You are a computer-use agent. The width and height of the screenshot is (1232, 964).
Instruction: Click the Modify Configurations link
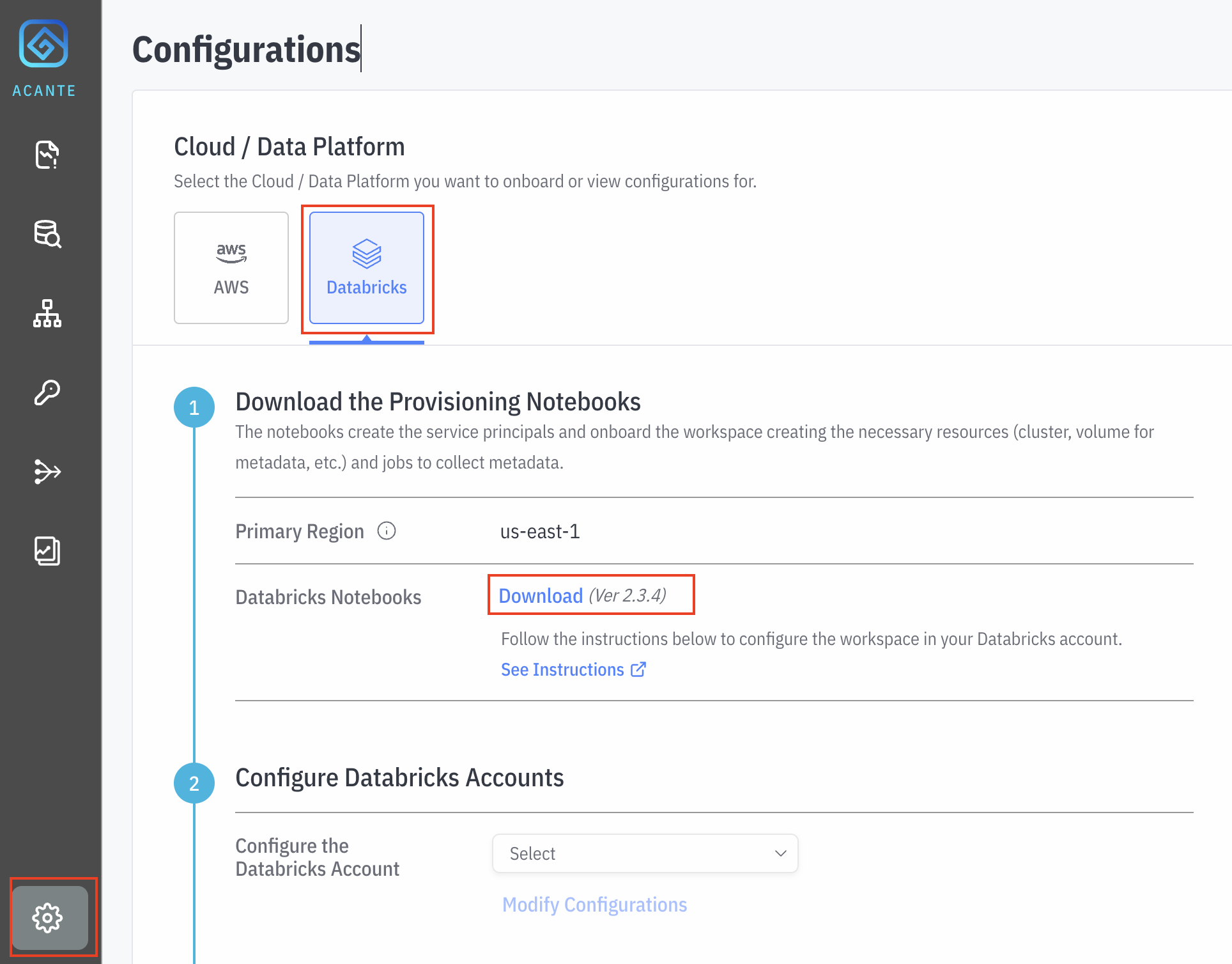[594, 905]
